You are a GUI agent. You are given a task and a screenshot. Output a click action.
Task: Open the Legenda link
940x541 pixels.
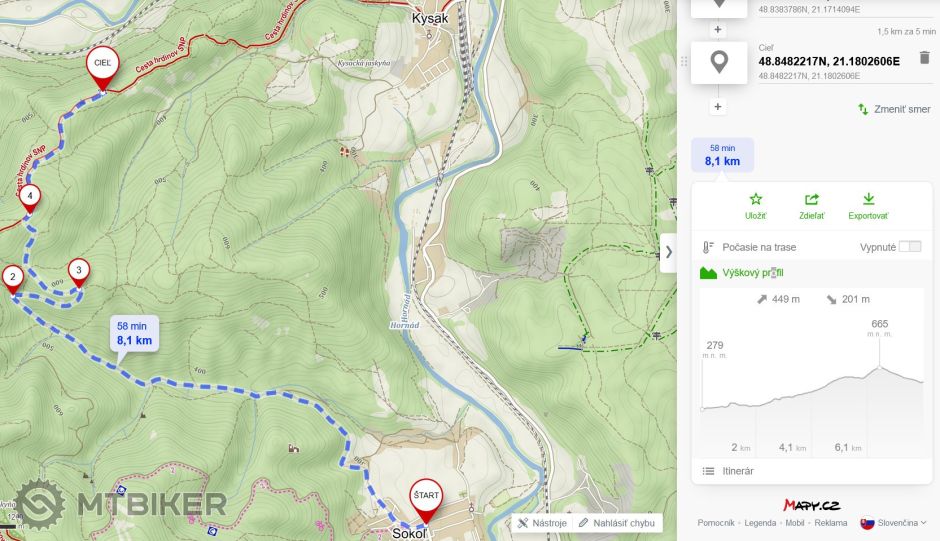point(760,523)
